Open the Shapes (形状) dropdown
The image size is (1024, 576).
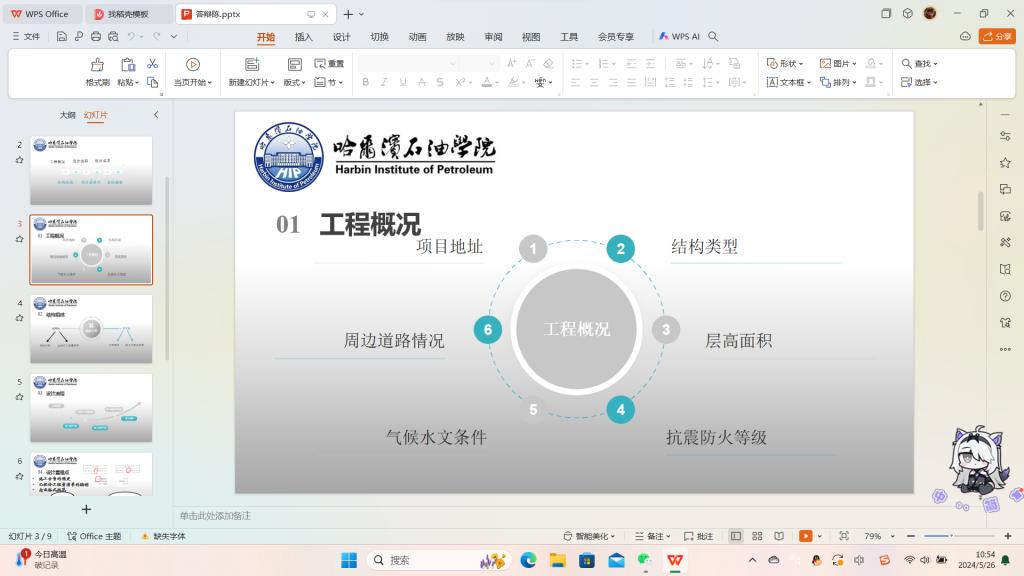786,63
